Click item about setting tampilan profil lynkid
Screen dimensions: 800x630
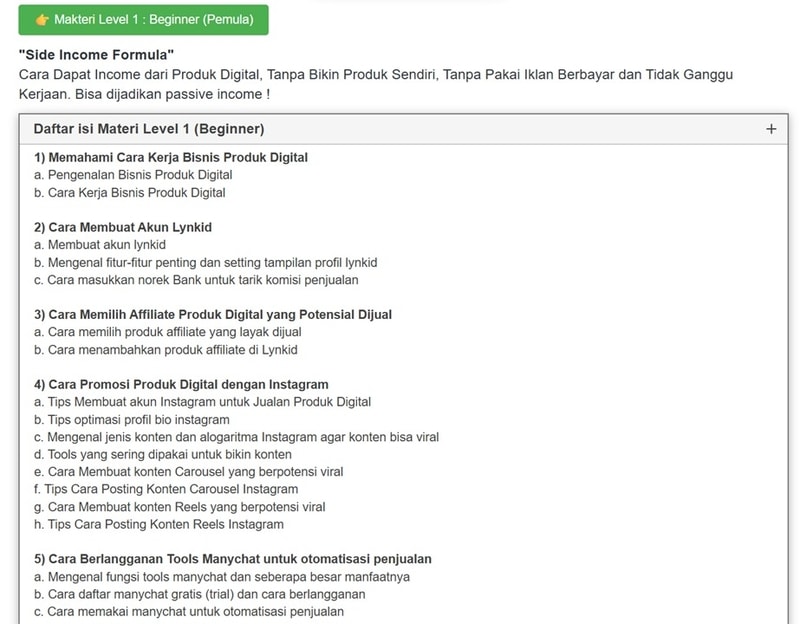click(205, 262)
